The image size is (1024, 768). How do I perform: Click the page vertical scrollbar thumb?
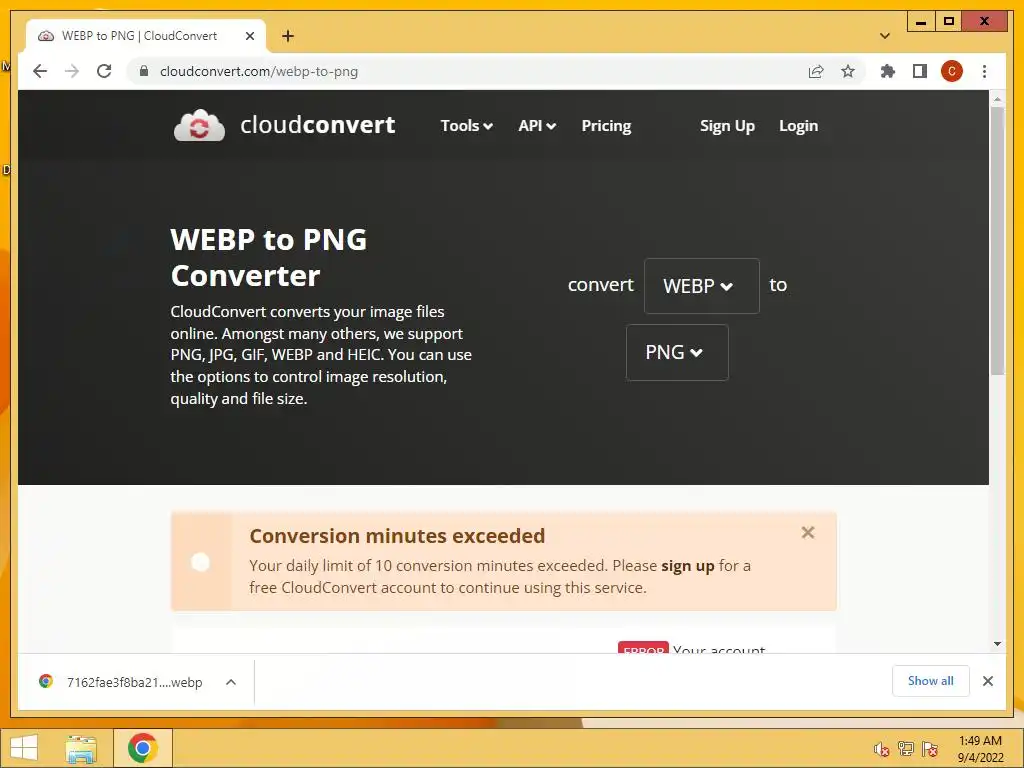point(997,240)
